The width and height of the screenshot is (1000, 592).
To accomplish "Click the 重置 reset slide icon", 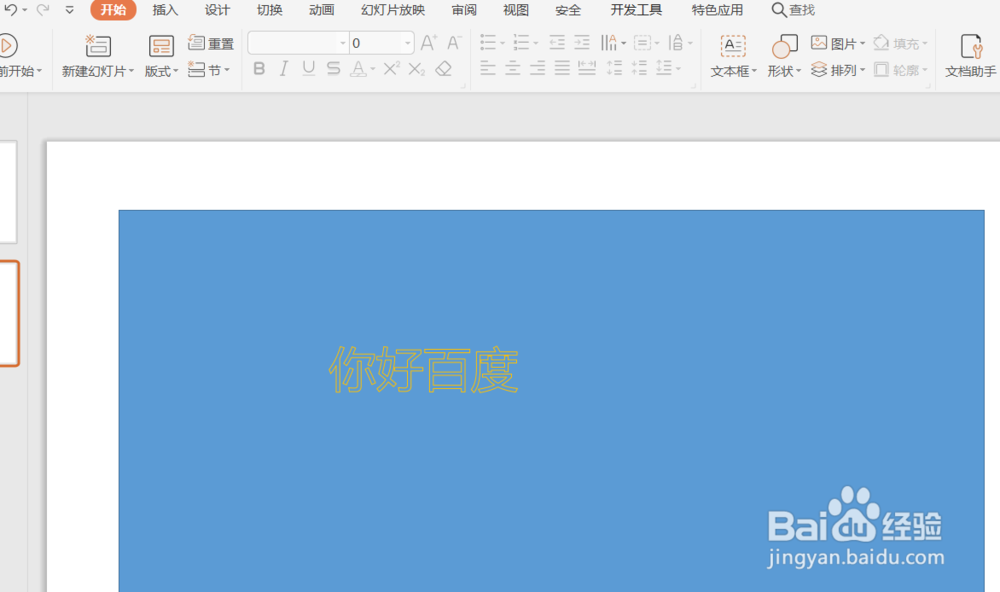I will [x=213, y=43].
